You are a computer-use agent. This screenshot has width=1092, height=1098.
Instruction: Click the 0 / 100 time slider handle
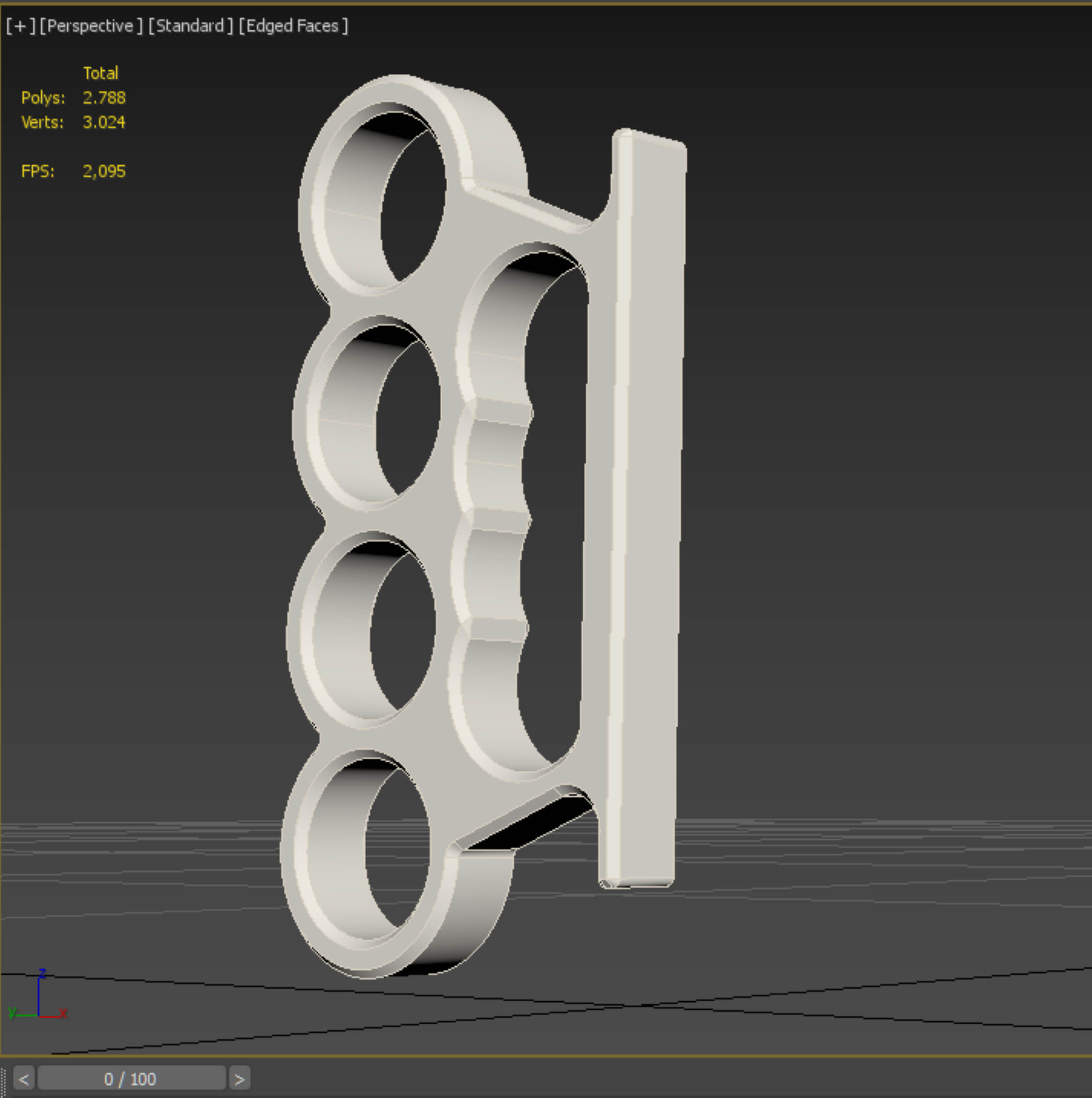pyautogui.click(x=131, y=1078)
